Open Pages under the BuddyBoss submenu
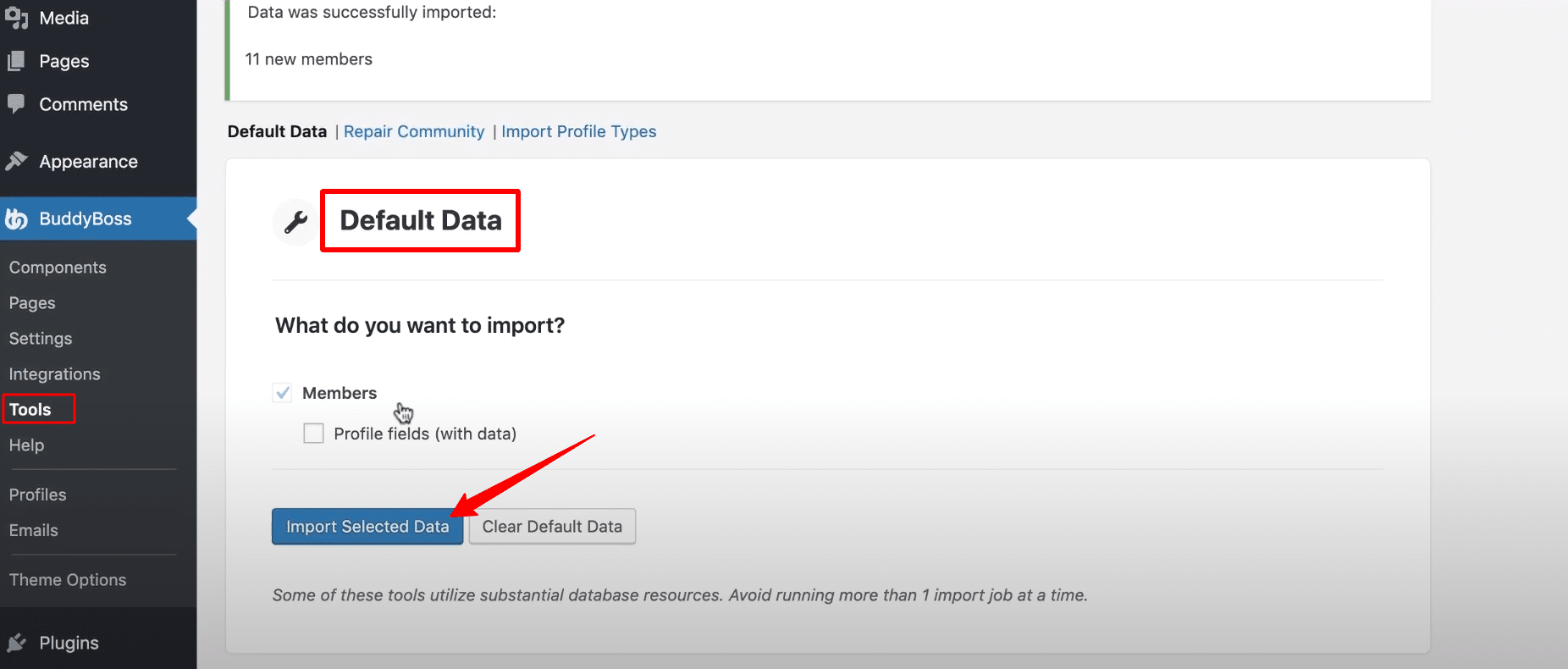The image size is (1568, 669). [x=32, y=303]
